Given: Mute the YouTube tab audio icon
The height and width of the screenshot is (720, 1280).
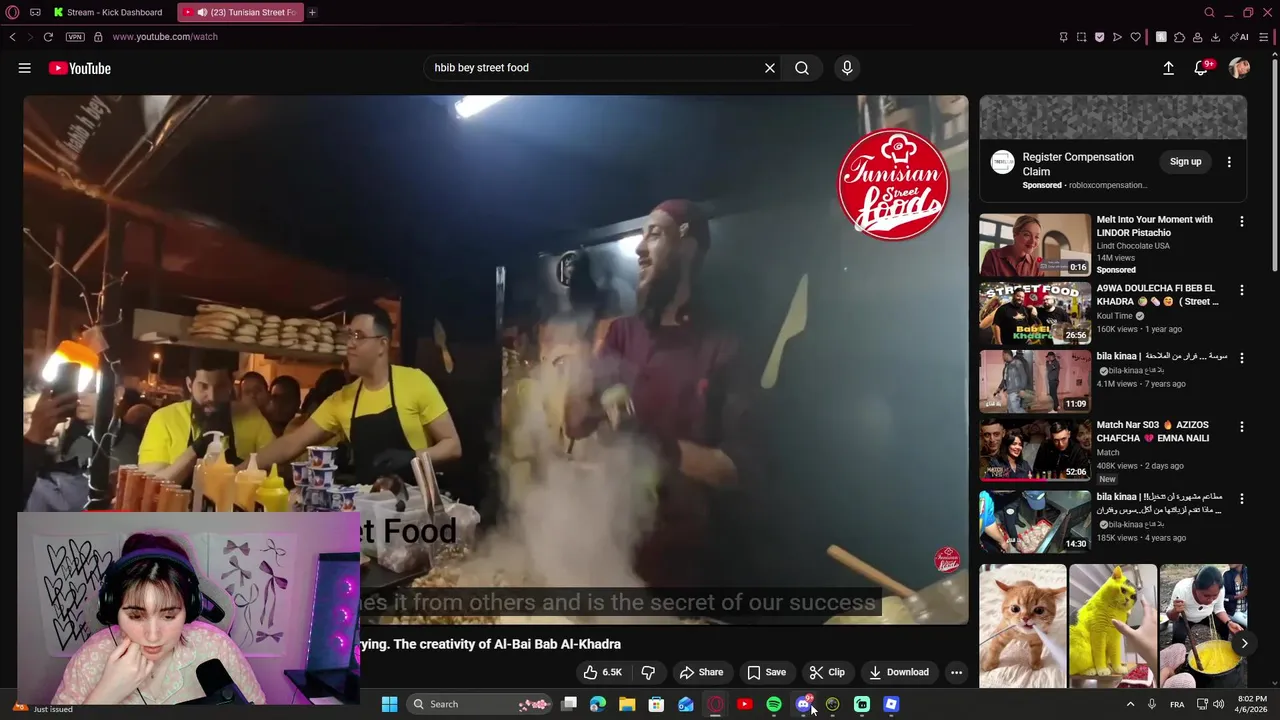Looking at the screenshot, I should 202,12.
